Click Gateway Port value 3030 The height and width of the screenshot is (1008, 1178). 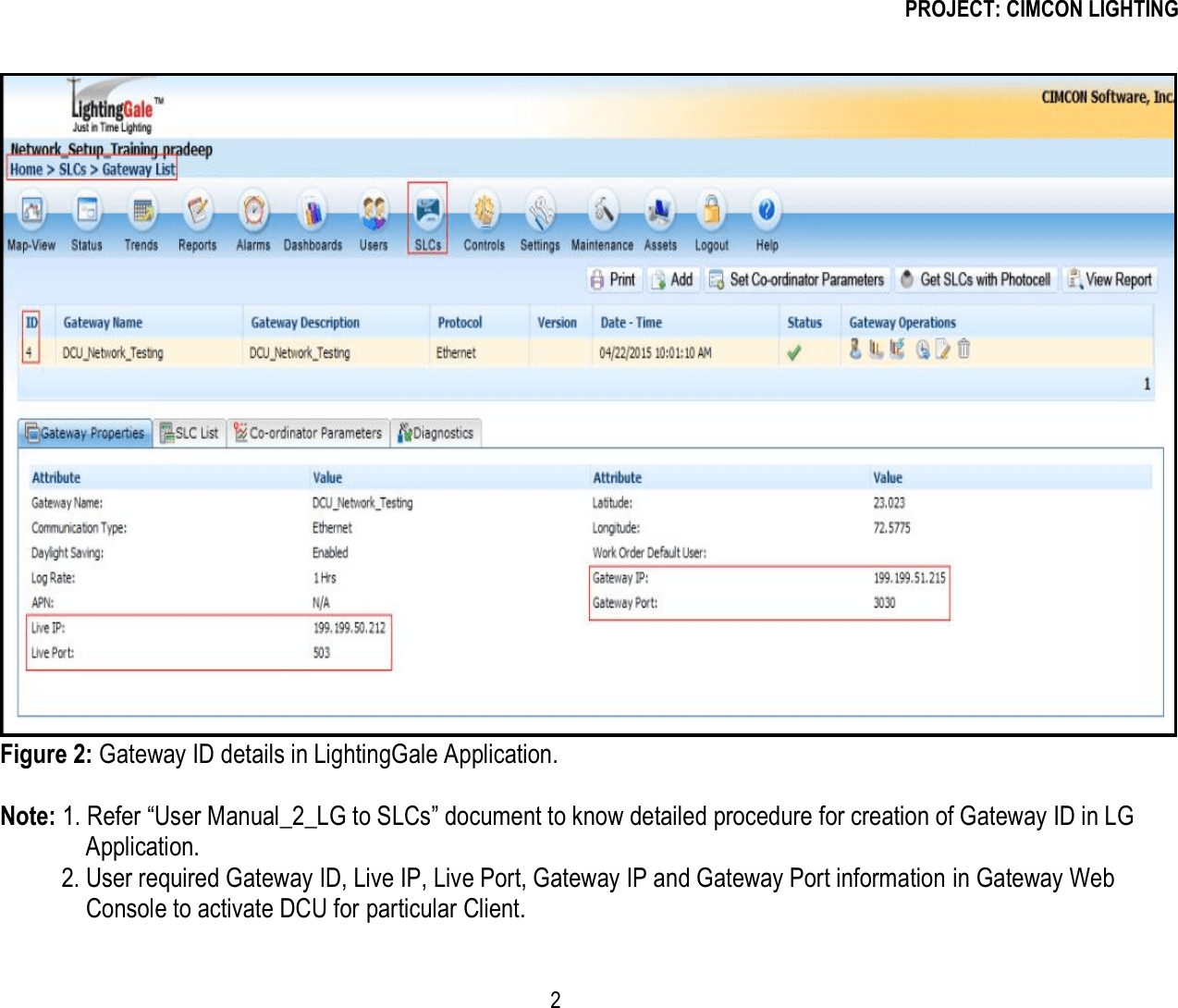coord(884,603)
